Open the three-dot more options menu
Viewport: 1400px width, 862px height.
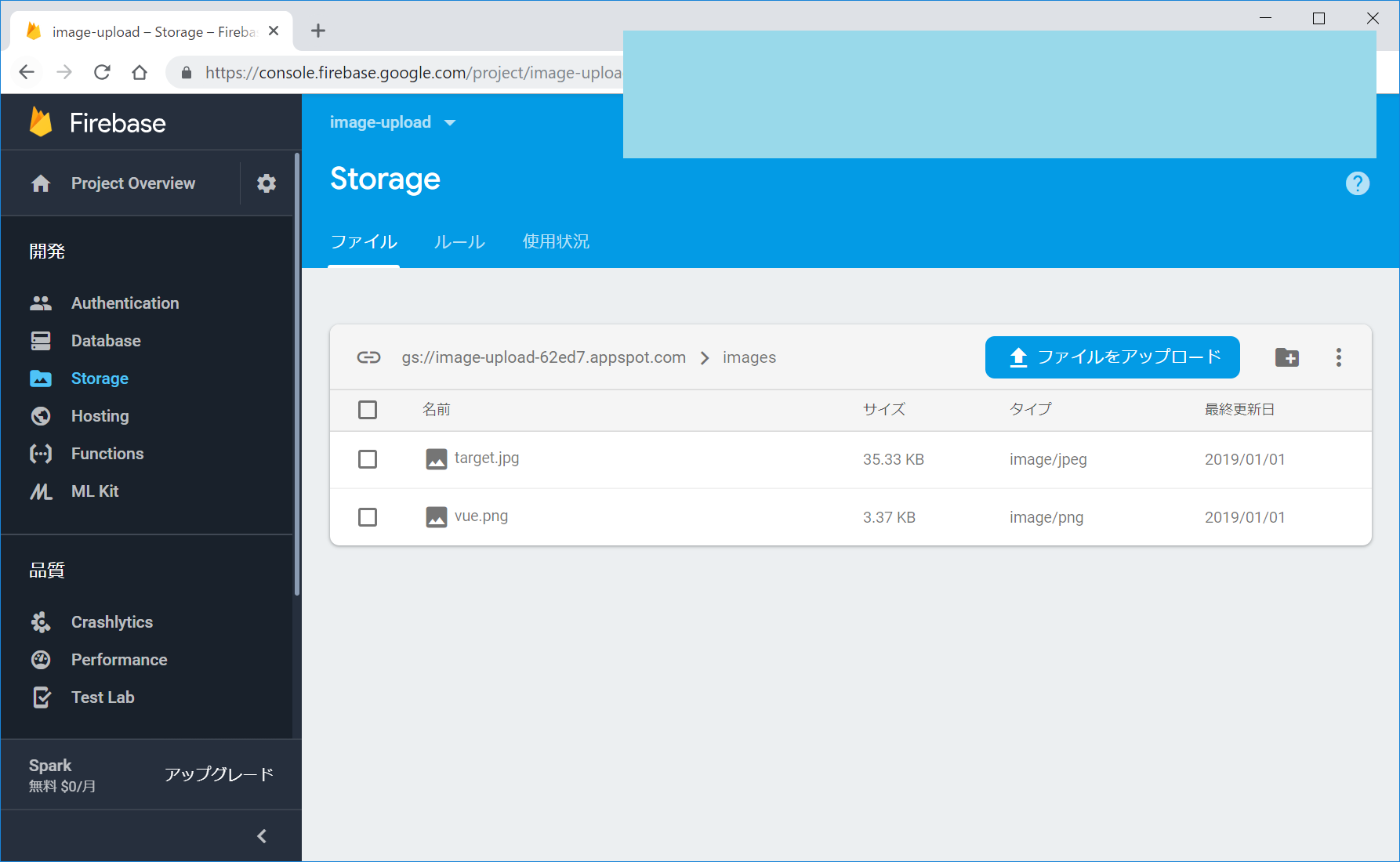(x=1338, y=357)
